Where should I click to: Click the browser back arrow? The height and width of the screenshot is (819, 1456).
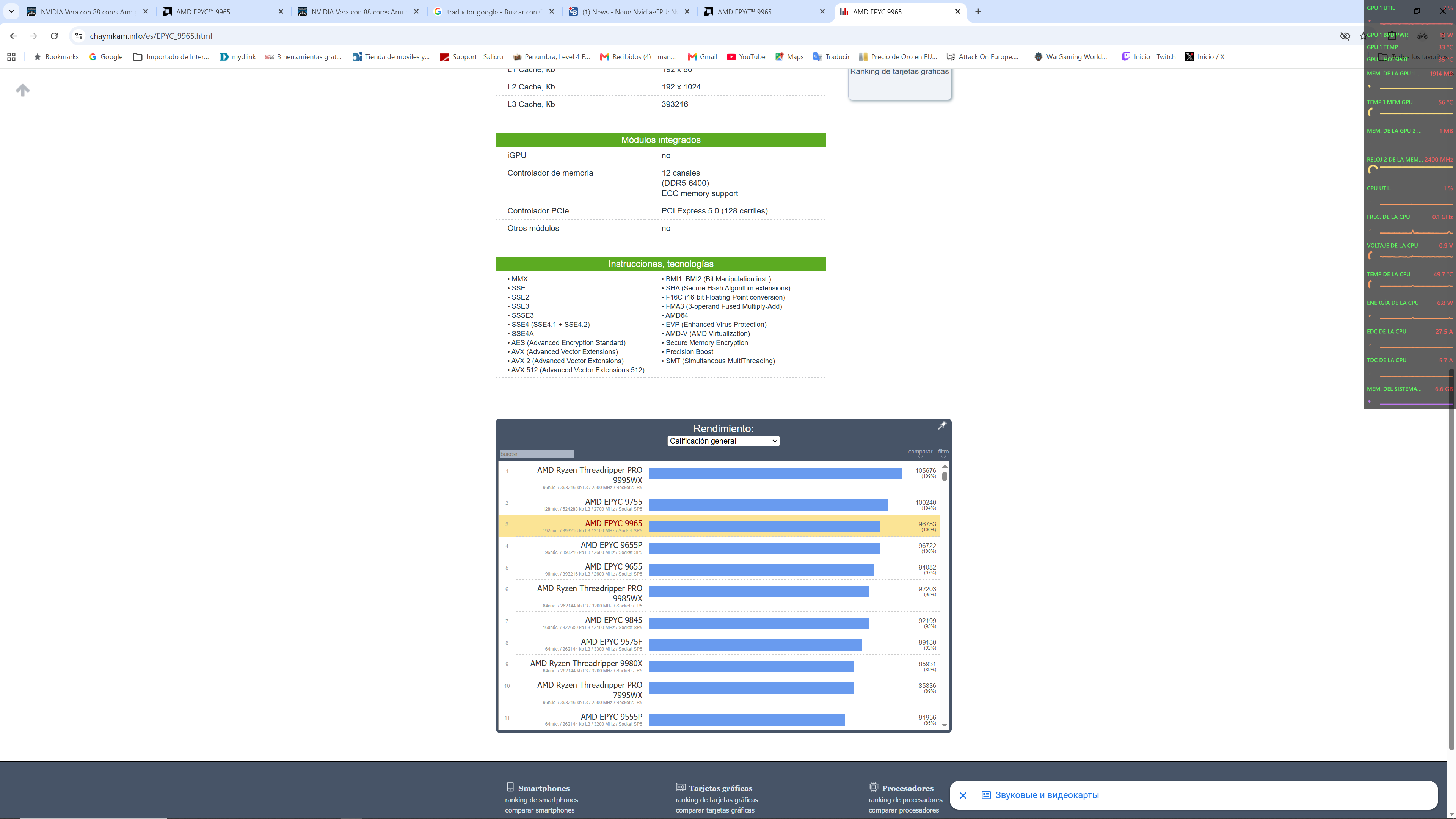tap(13, 36)
